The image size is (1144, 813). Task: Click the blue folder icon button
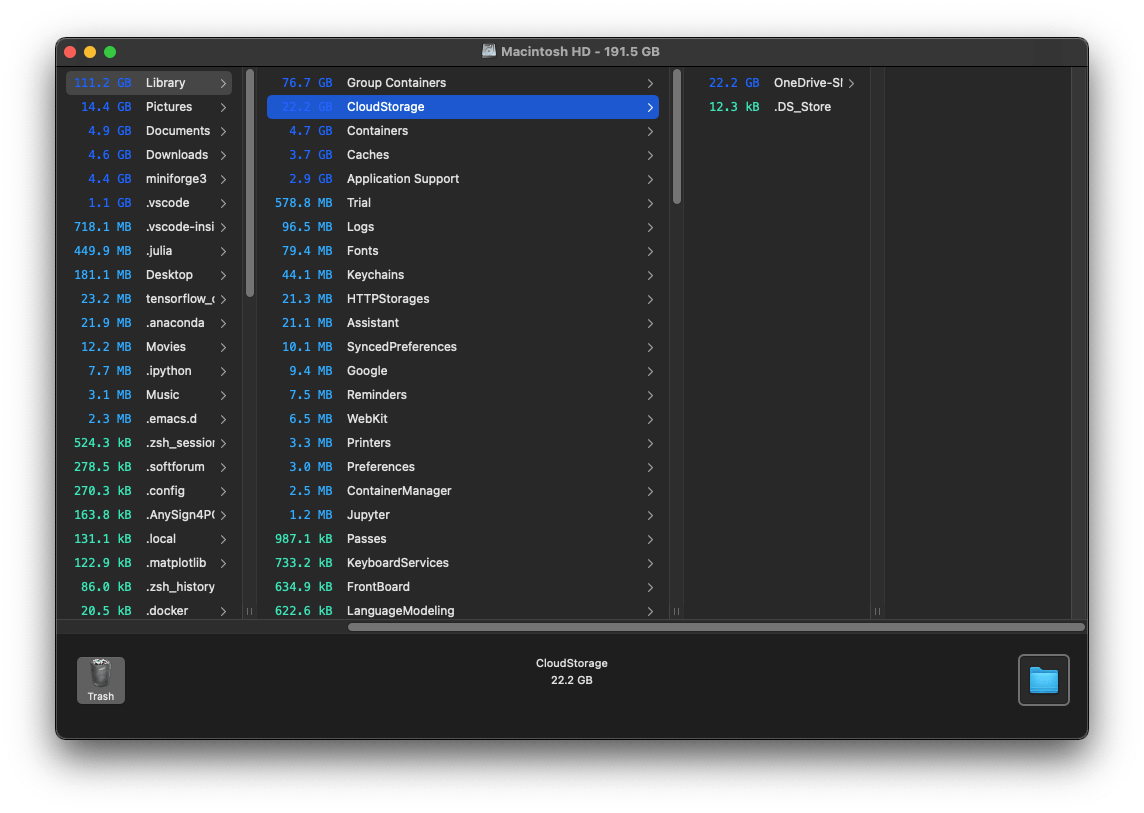point(1043,680)
